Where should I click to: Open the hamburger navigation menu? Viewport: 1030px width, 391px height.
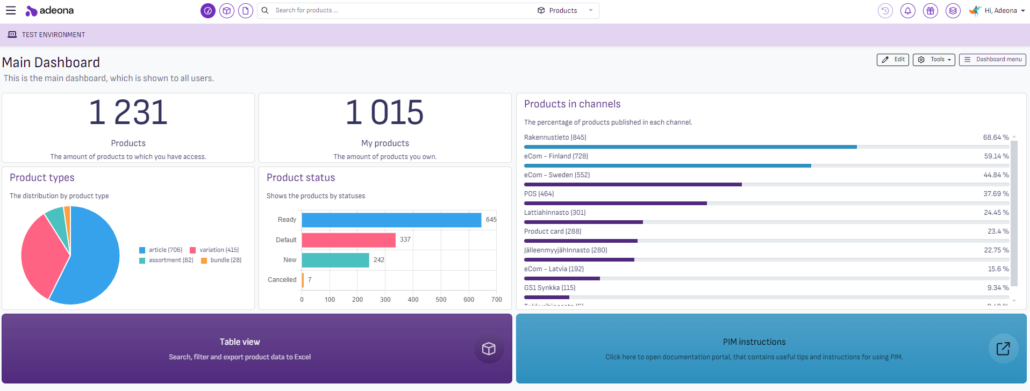(11, 11)
